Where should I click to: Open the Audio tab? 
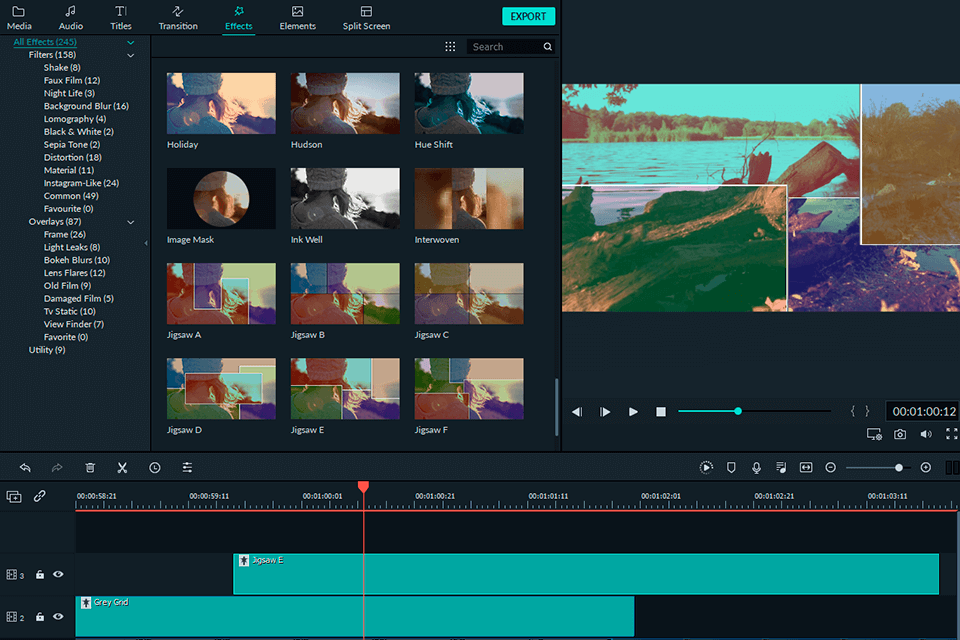point(70,16)
